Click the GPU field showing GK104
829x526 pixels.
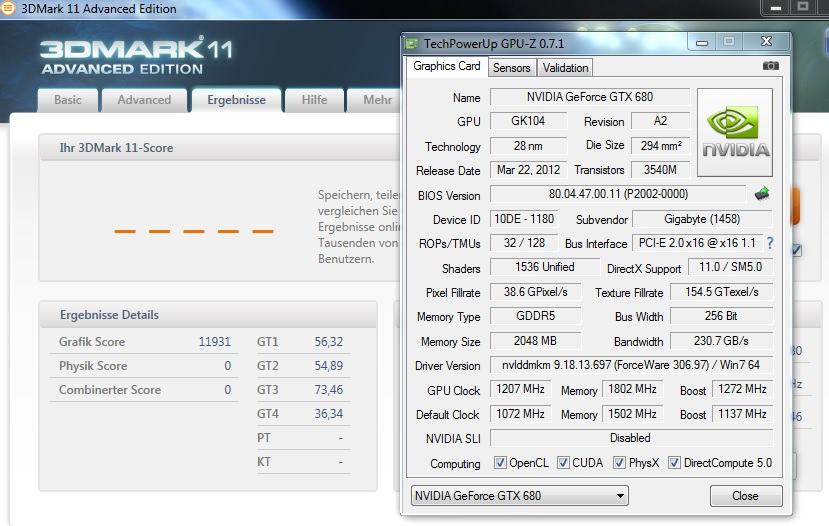[x=528, y=121]
